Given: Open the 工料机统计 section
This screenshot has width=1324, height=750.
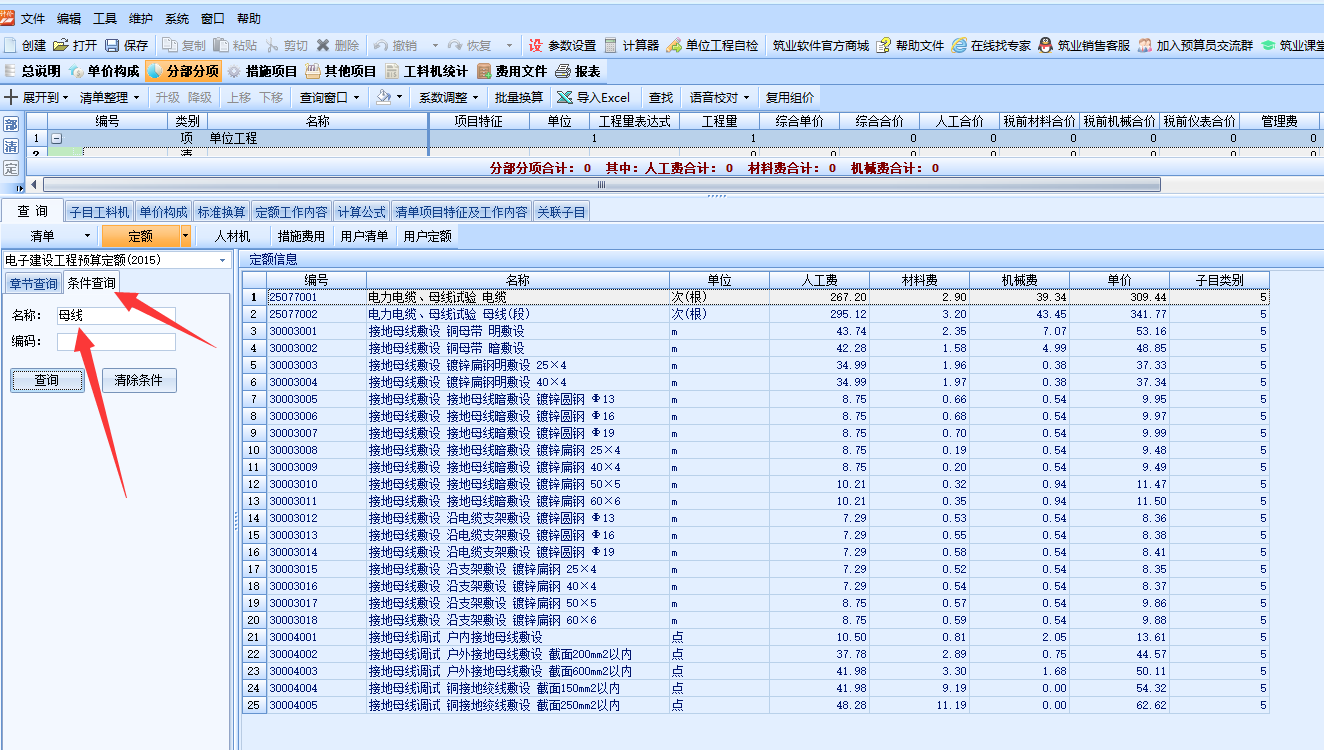Looking at the screenshot, I should [x=426, y=71].
